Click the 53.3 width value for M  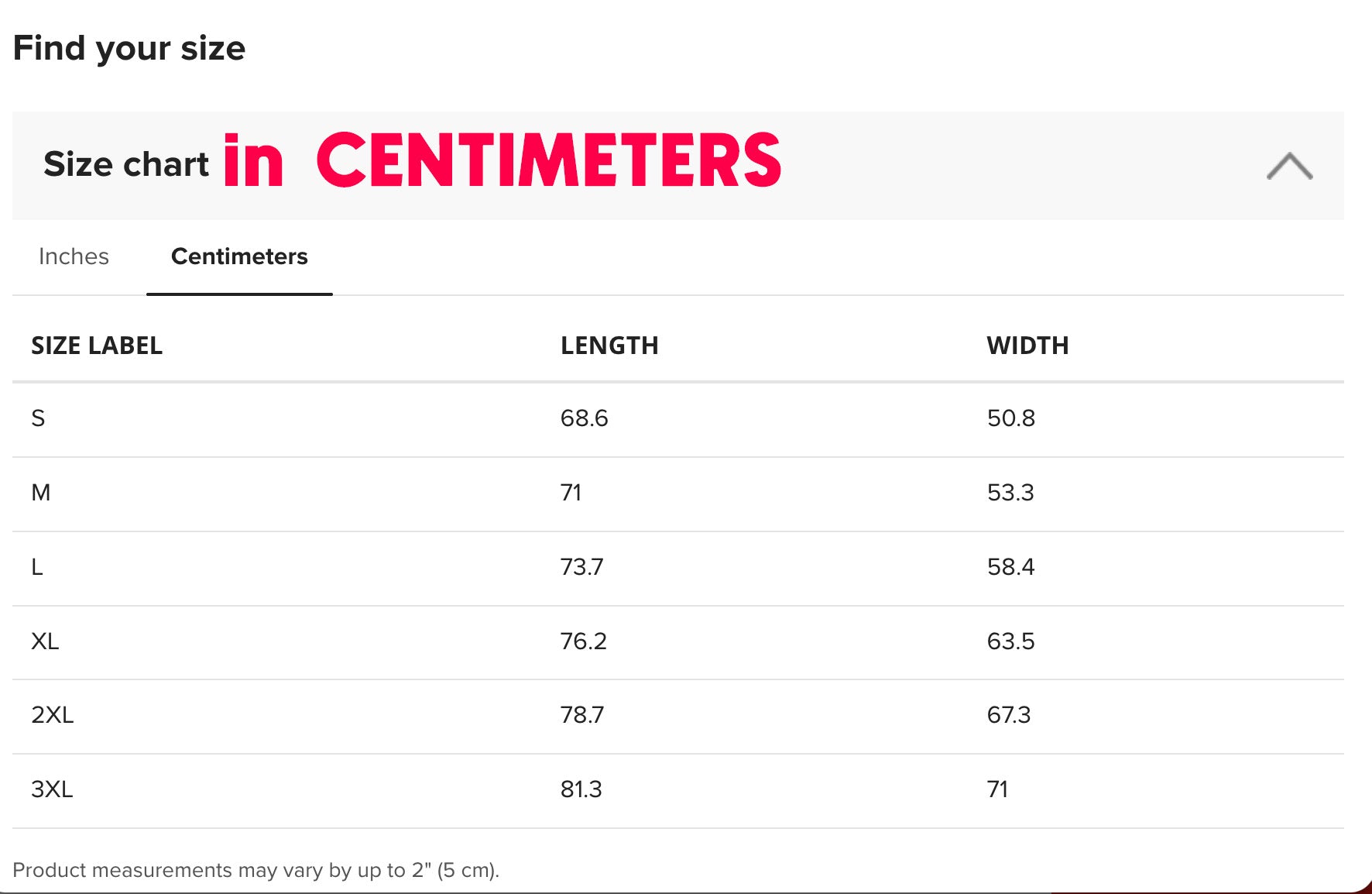pos(1010,493)
